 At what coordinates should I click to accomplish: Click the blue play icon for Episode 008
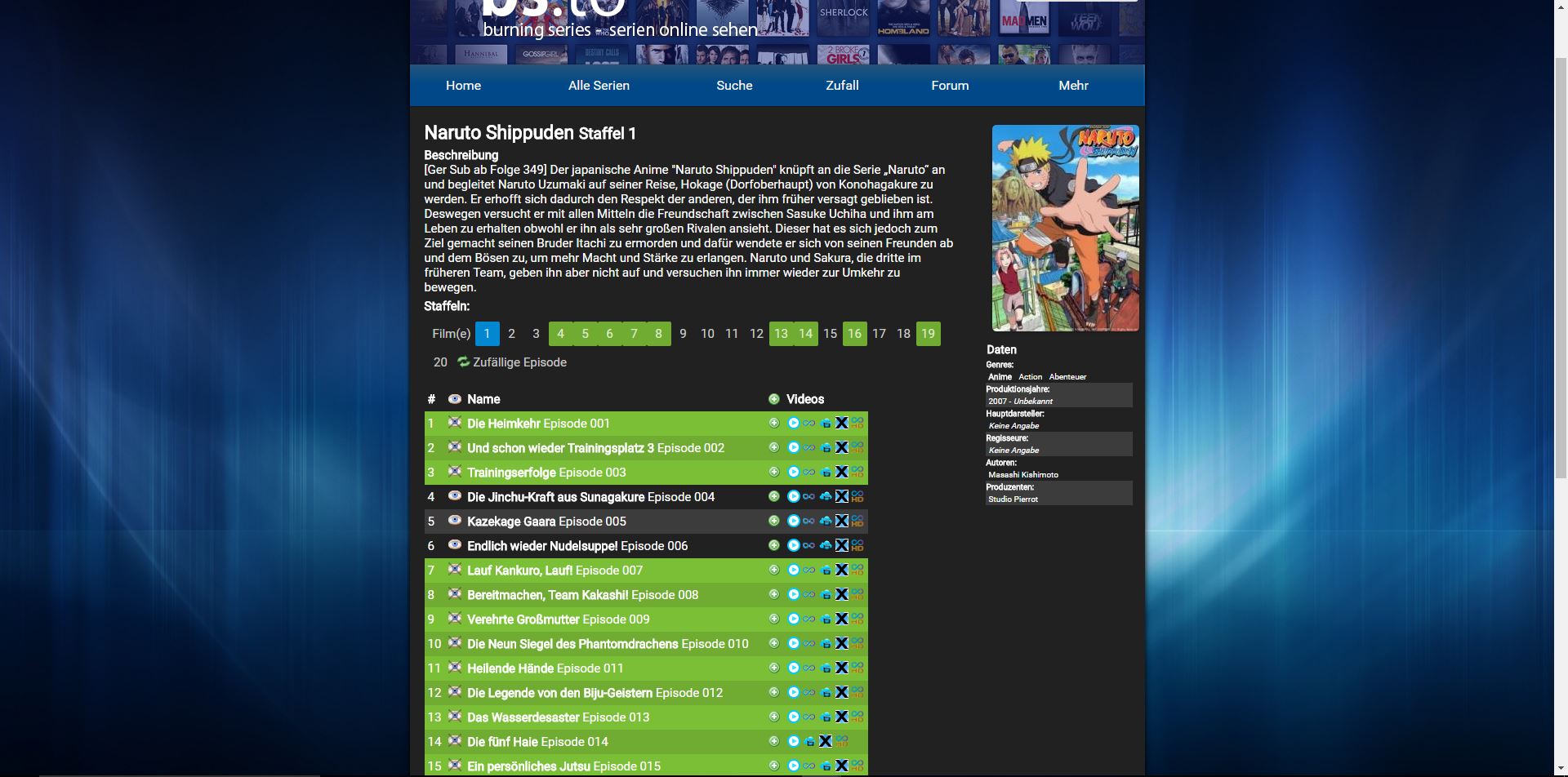pyautogui.click(x=793, y=594)
